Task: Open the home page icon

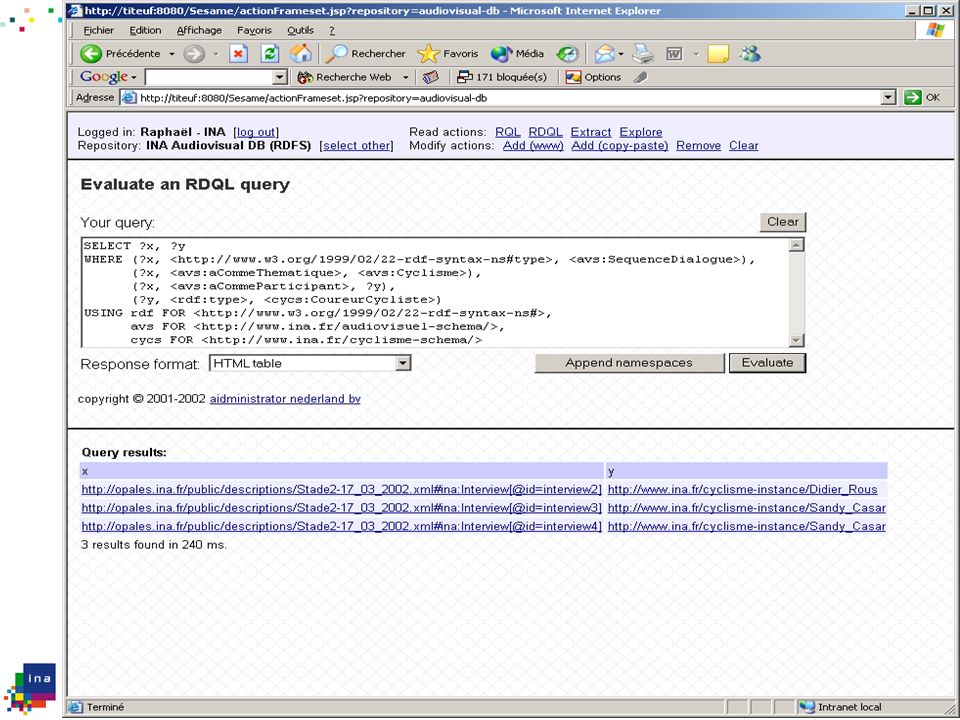Action: 301,54
